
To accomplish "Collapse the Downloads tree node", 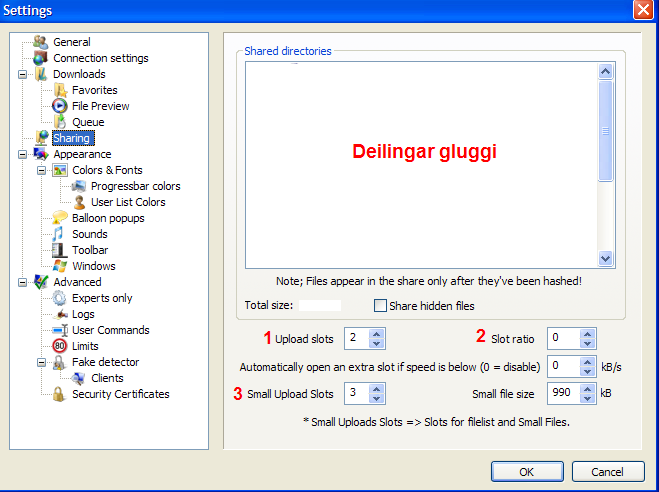I will [x=22, y=74].
